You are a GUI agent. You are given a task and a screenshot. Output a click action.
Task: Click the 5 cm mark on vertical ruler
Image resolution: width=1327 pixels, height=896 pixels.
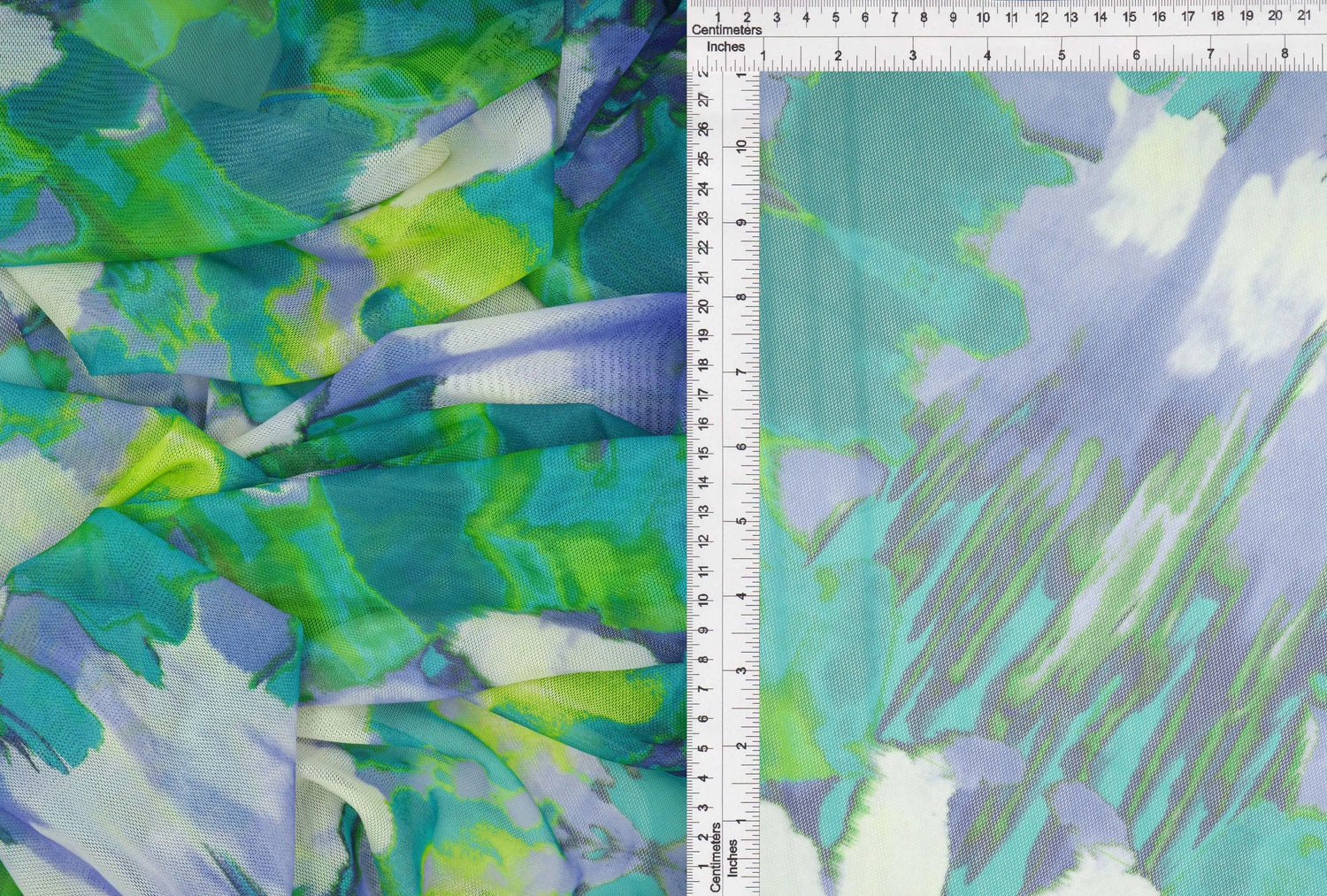(x=703, y=748)
